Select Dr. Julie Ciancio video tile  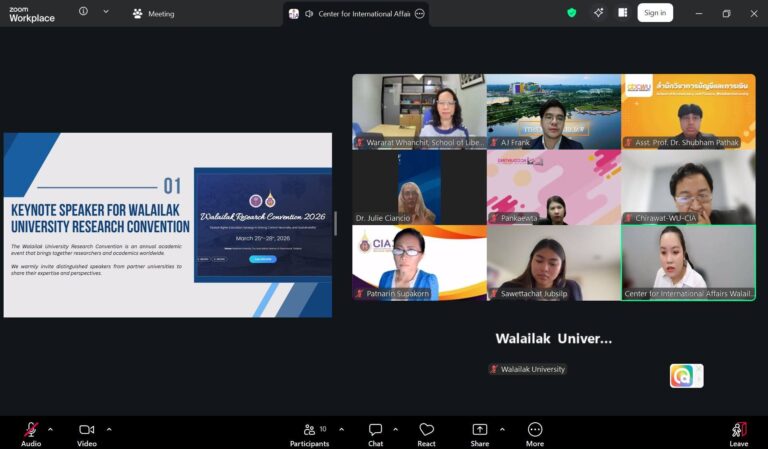(x=419, y=188)
